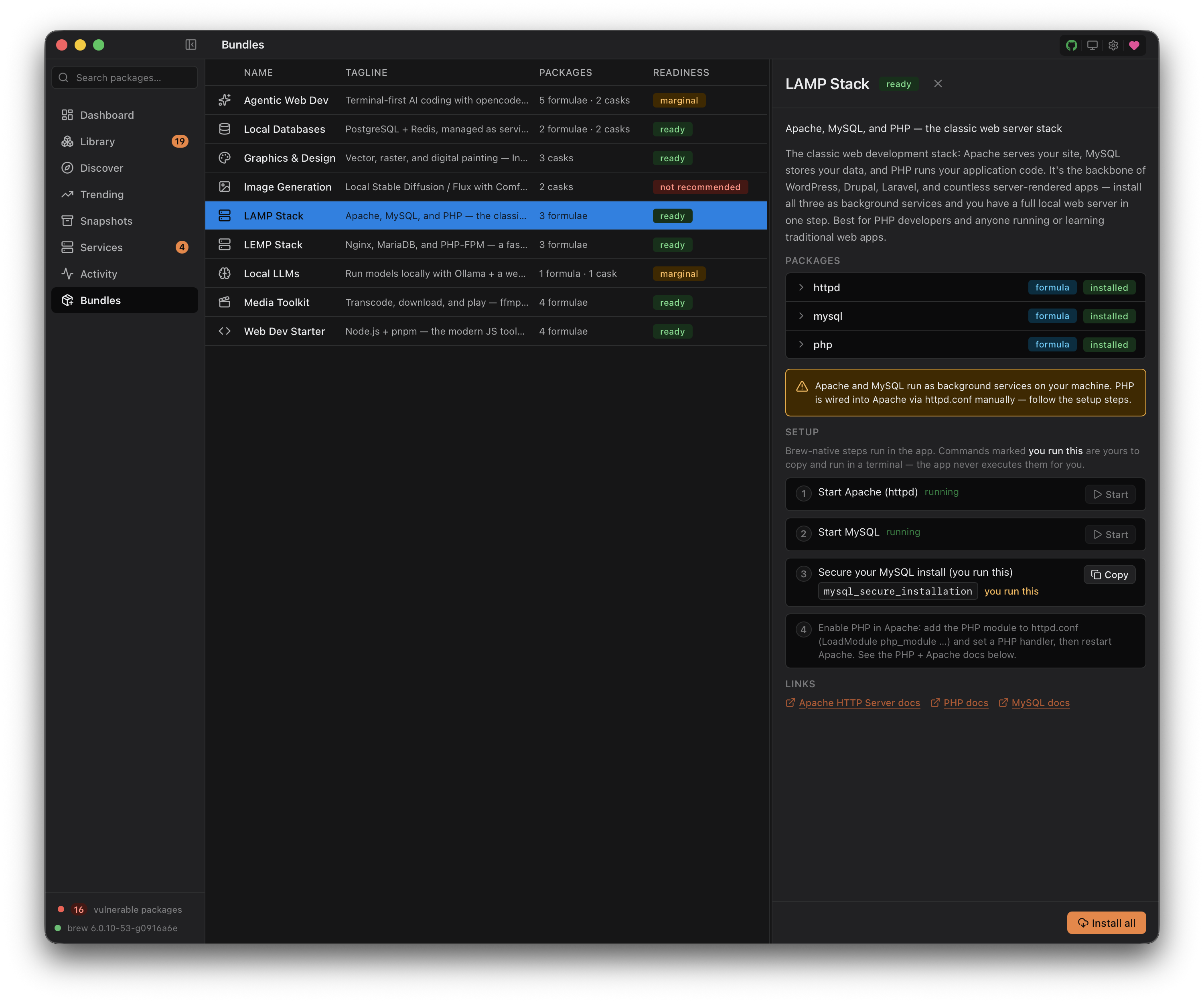Select Bundles in the sidebar
1204x1003 pixels.
(x=124, y=300)
